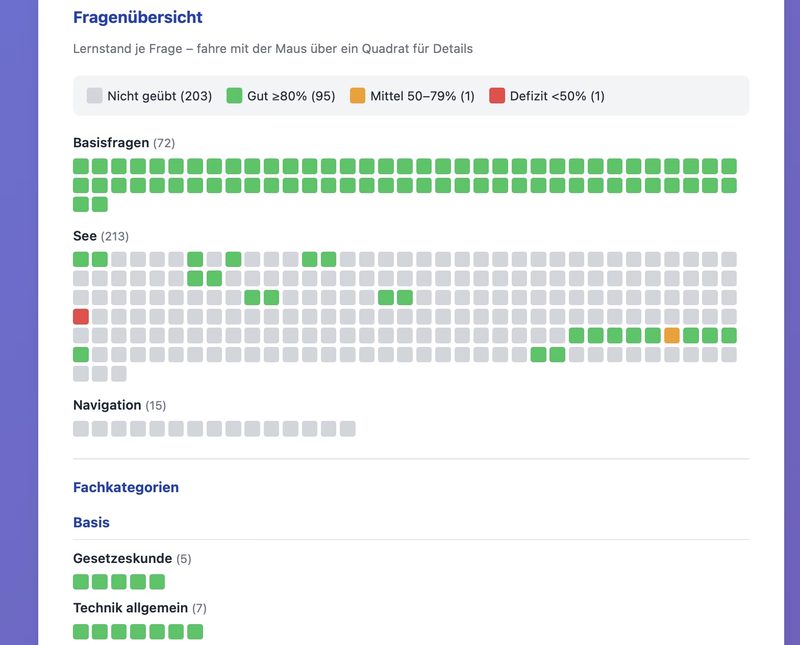Click the first green square under Gesetzeskunde

coord(81,582)
